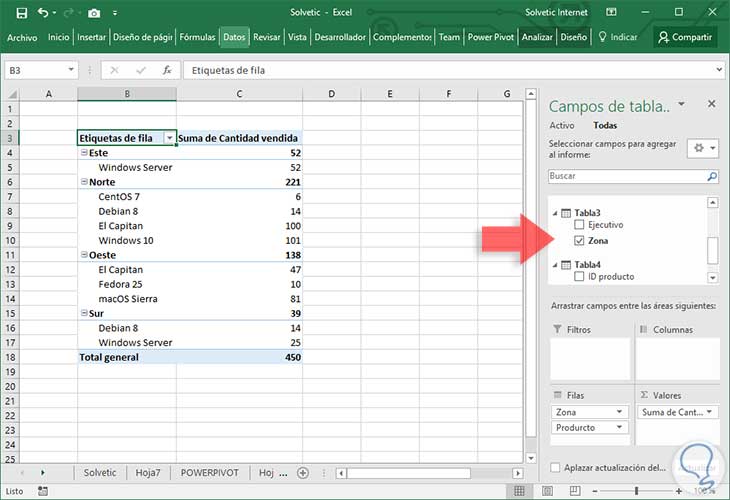Check the Ejecutivo field checkbox

(x=580, y=225)
